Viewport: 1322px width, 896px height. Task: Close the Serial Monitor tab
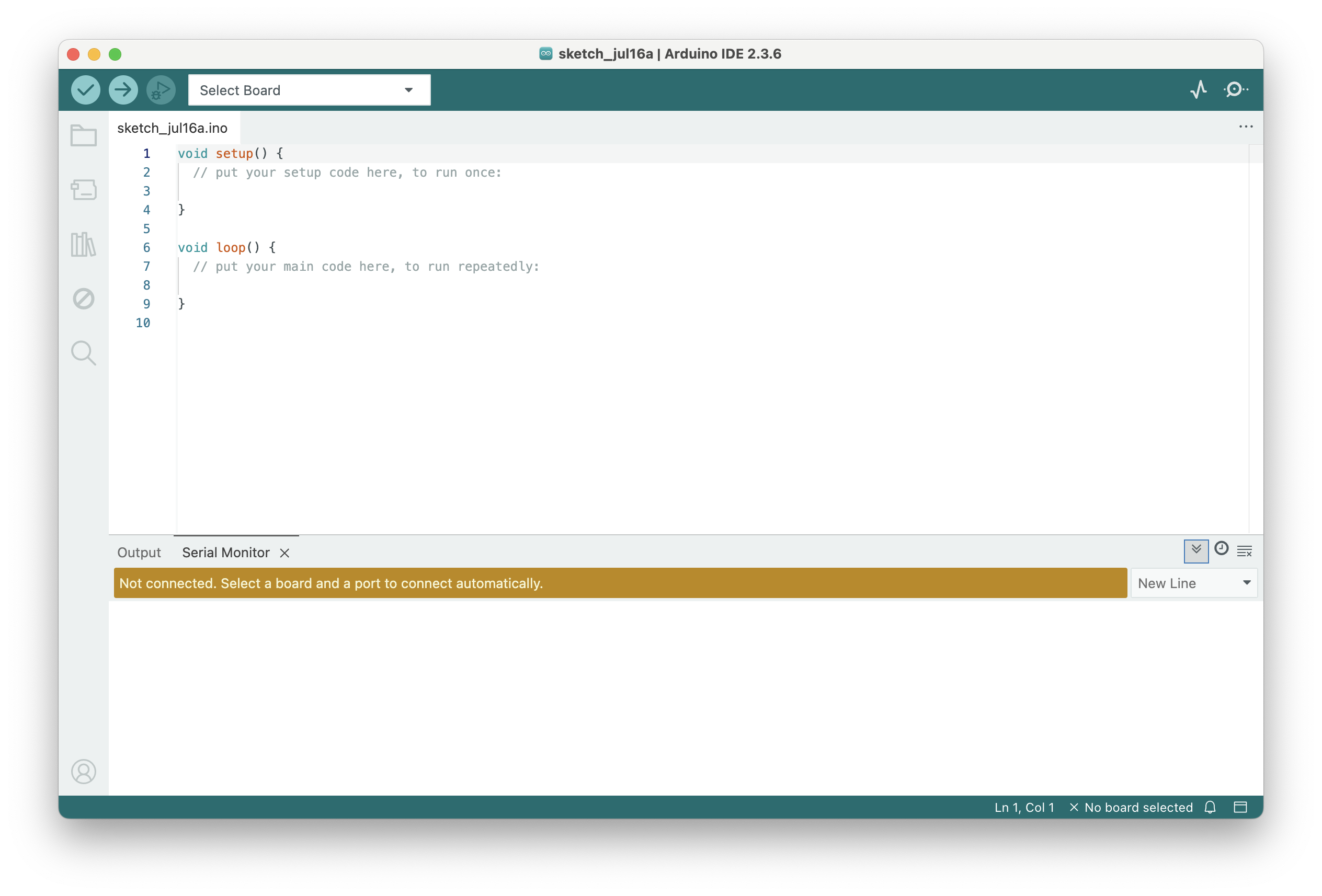[285, 553]
